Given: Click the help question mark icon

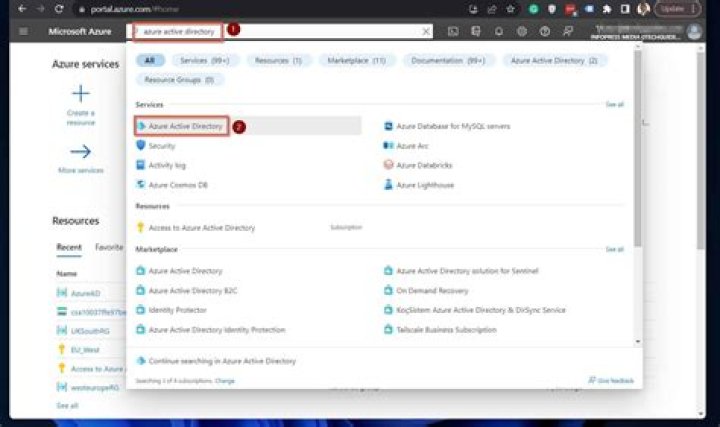Looking at the screenshot, I should coord(545,31).
